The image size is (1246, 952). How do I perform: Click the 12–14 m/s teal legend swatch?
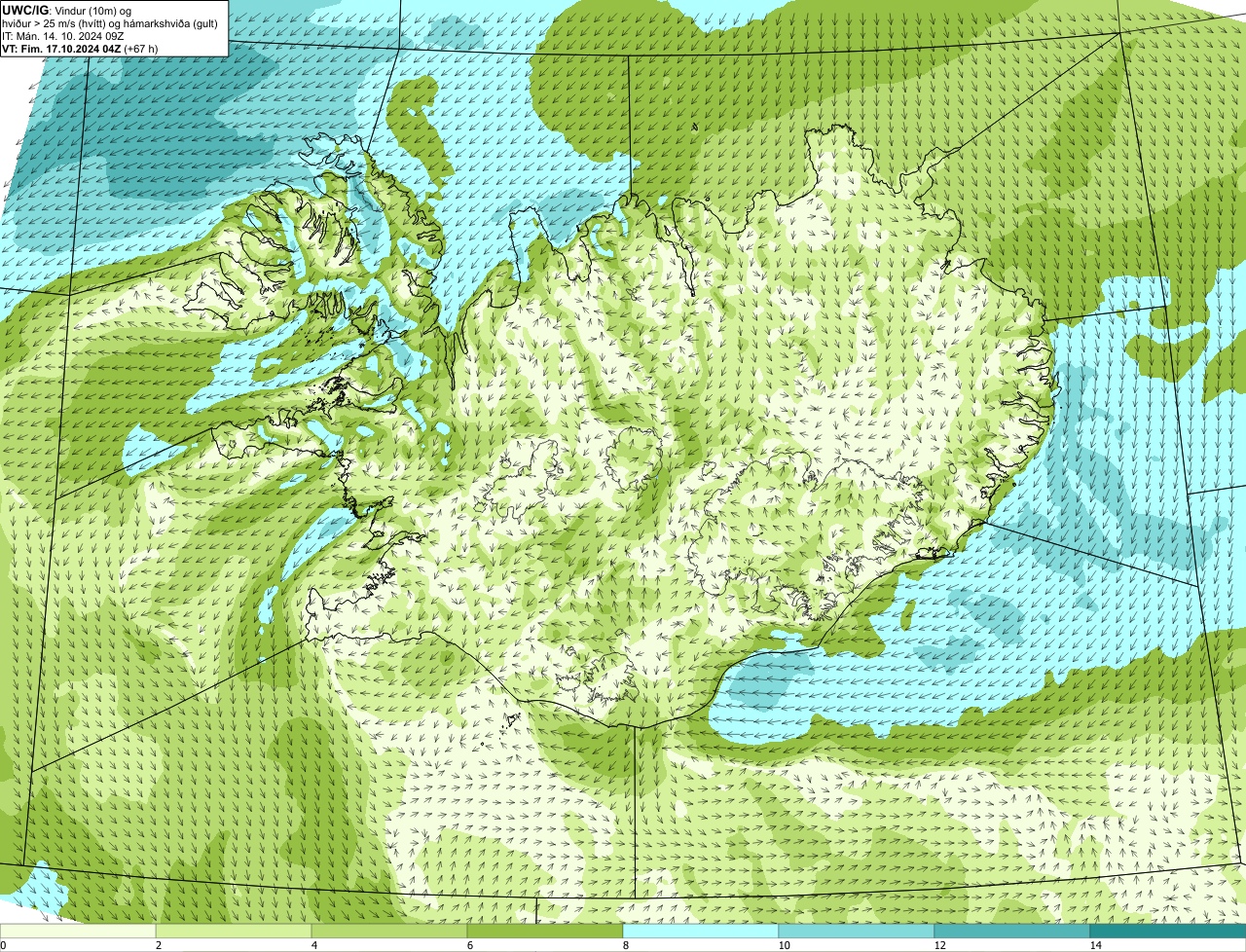[x=1012, y=931]
